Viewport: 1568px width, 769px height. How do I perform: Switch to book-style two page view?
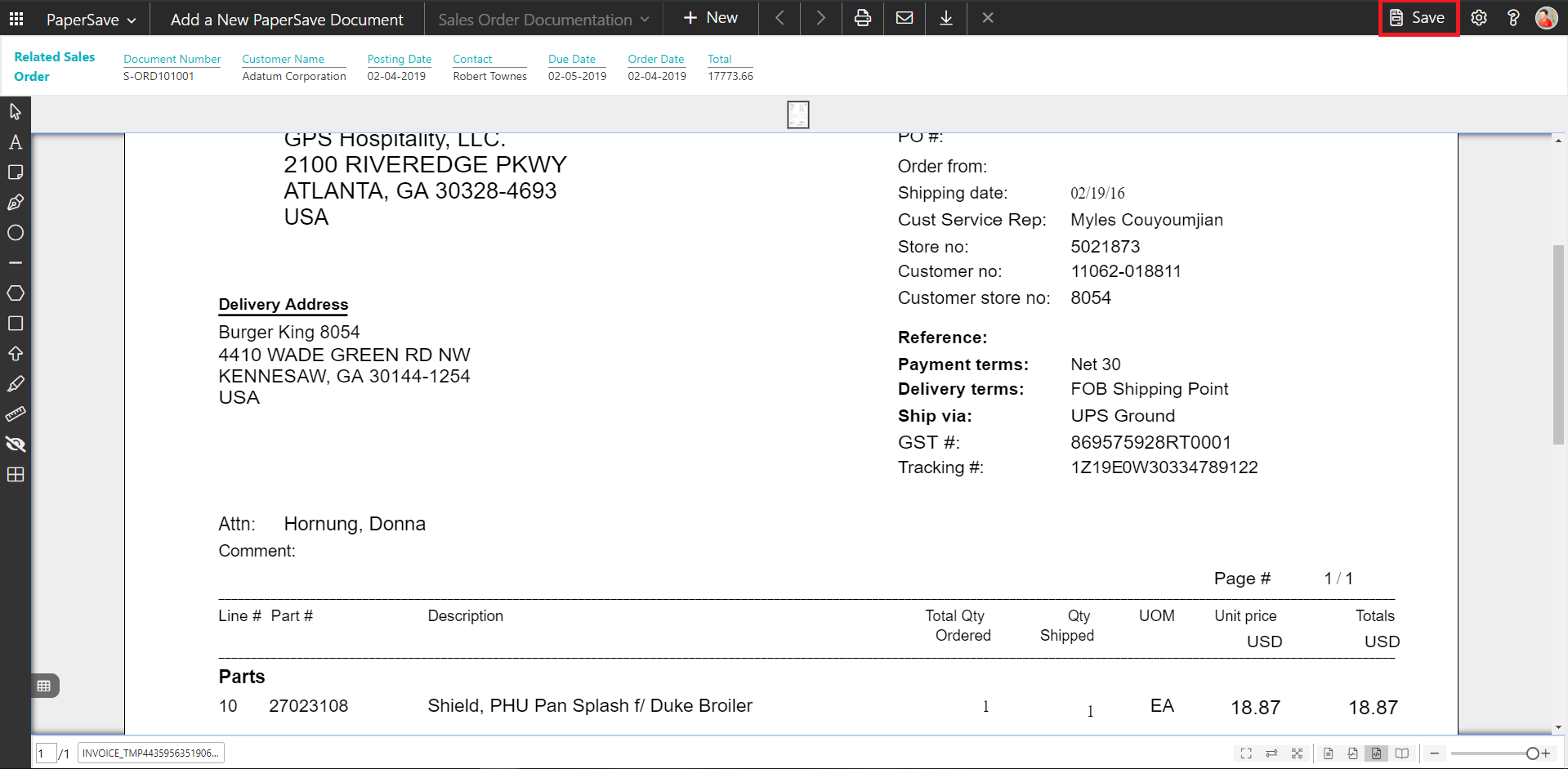[1402, 753]
